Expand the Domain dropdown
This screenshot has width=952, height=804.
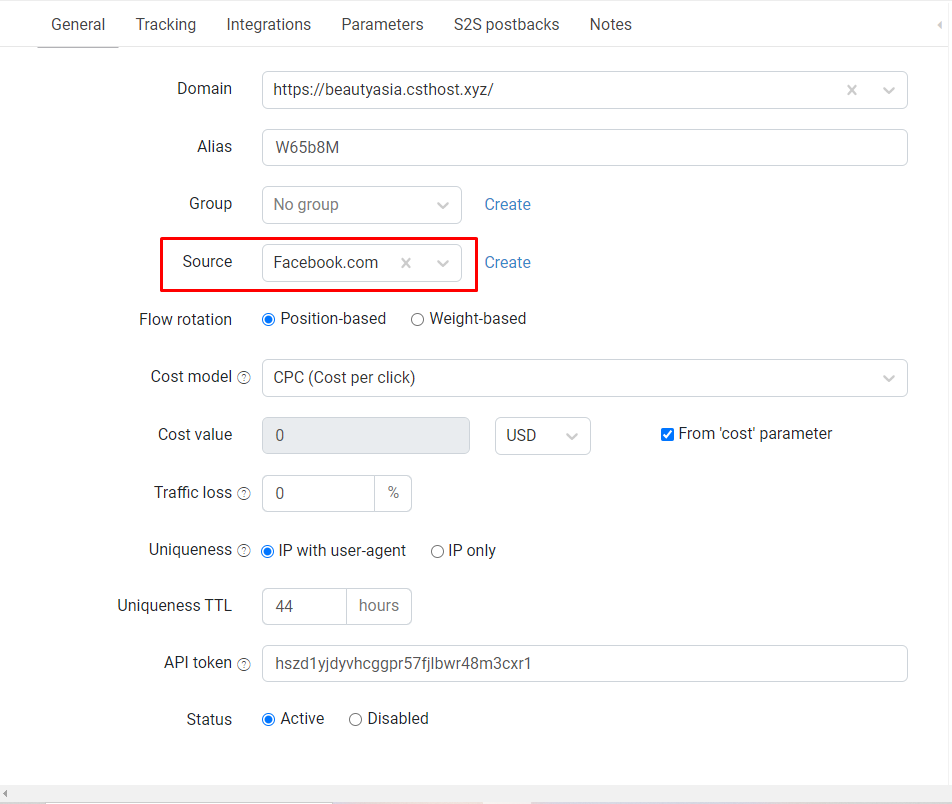889,90
